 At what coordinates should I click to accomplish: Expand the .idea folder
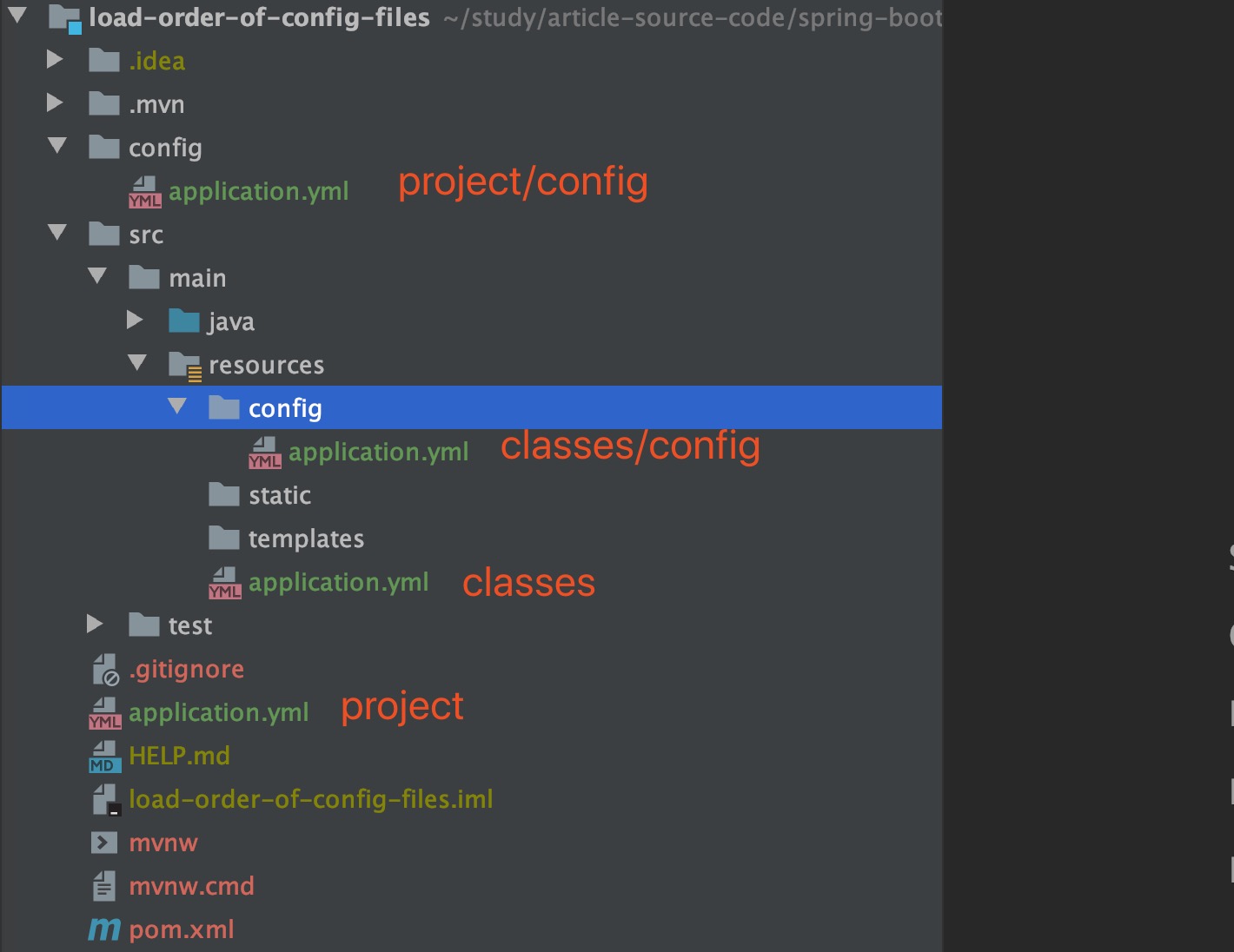pyautogui.click(x=55, y=59)
